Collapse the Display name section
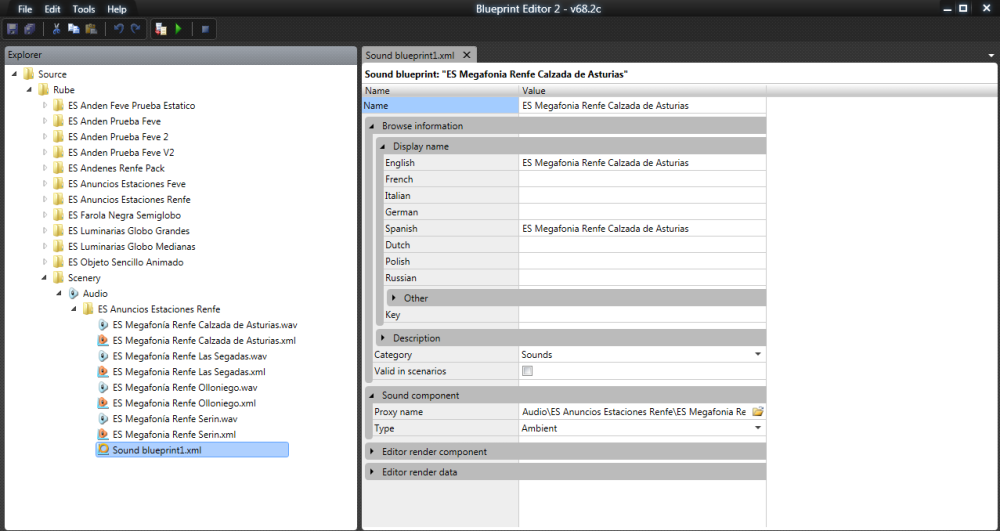Screen dimensions: 1000x531 [x=383, y=147]
